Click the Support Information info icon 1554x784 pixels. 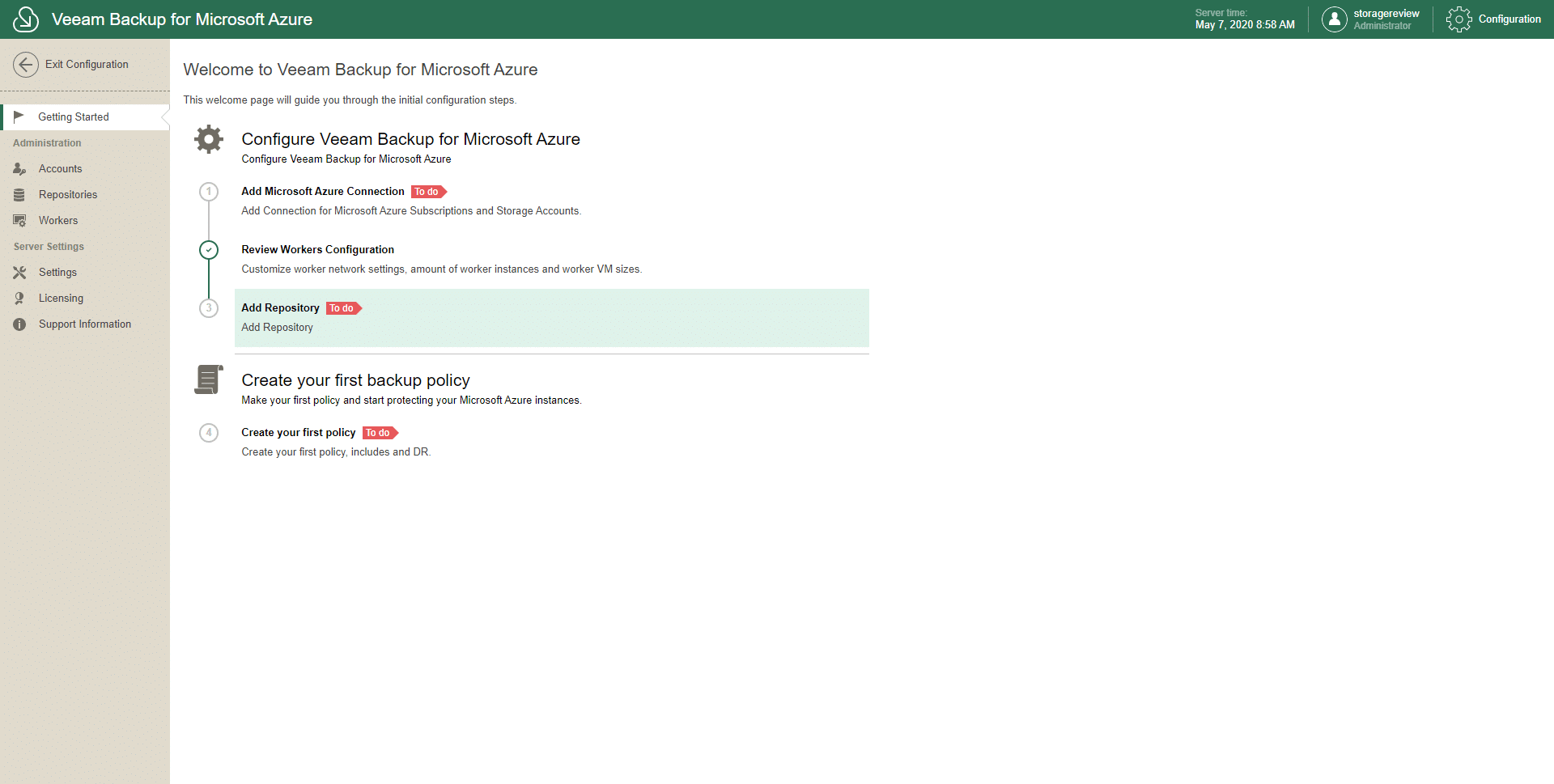pyautogui.click(x=19, y=324)
